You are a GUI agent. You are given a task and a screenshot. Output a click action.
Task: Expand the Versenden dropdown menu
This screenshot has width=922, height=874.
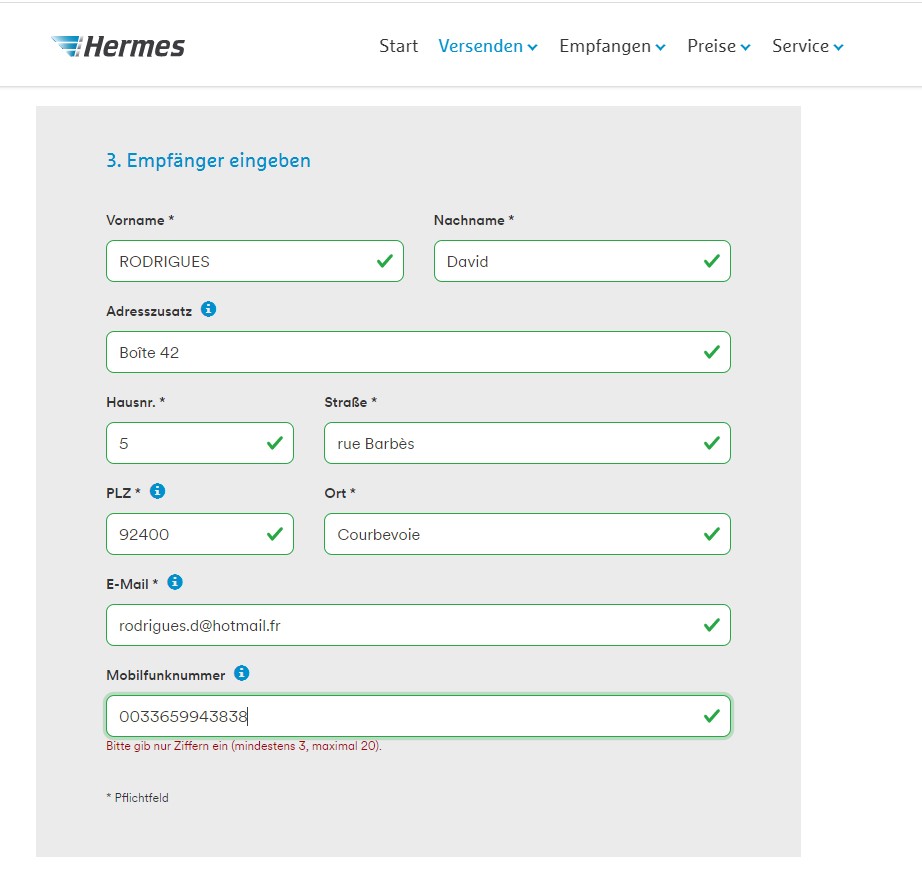click(x=487, y=46)
